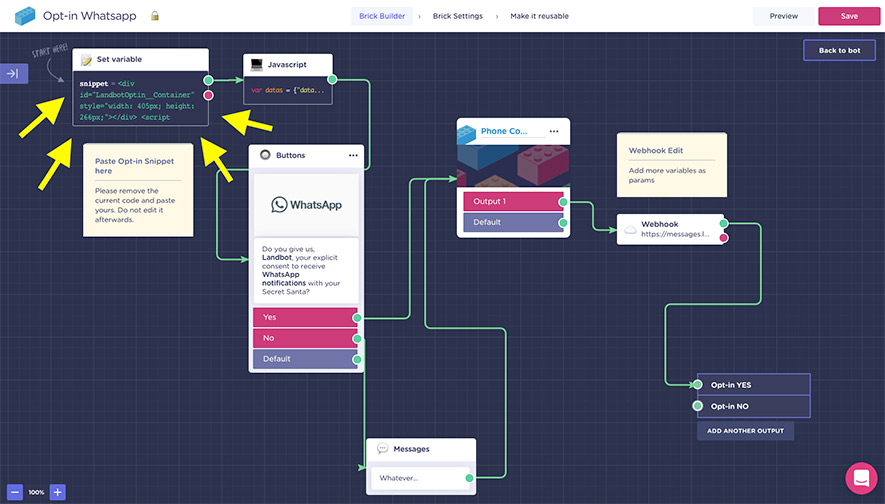Click Phone block Default connector dot
The height and width of the screenshot is (504, 885).
[x=563, y=223]
